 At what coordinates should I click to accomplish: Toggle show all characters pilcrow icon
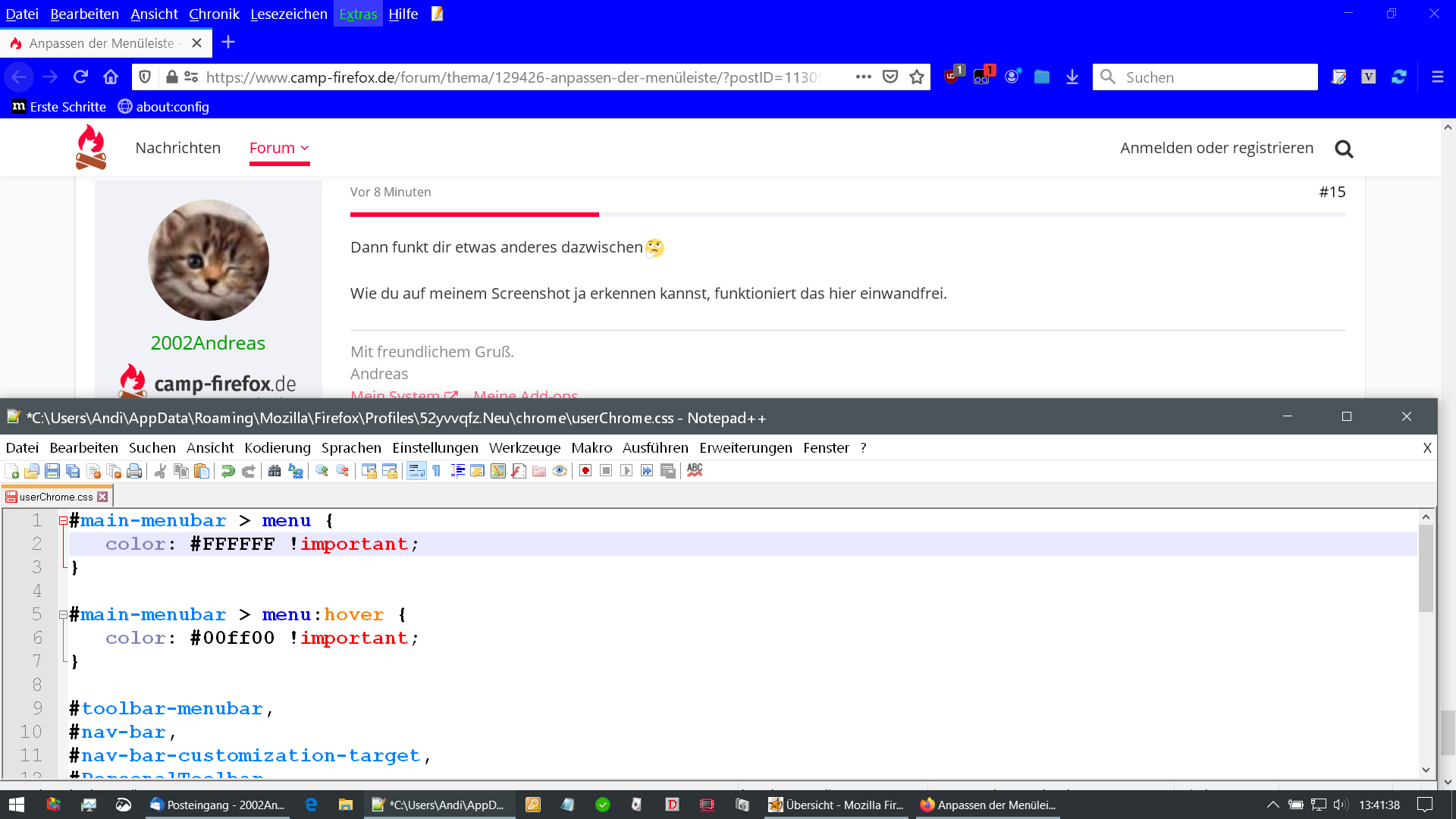point(437,471)
